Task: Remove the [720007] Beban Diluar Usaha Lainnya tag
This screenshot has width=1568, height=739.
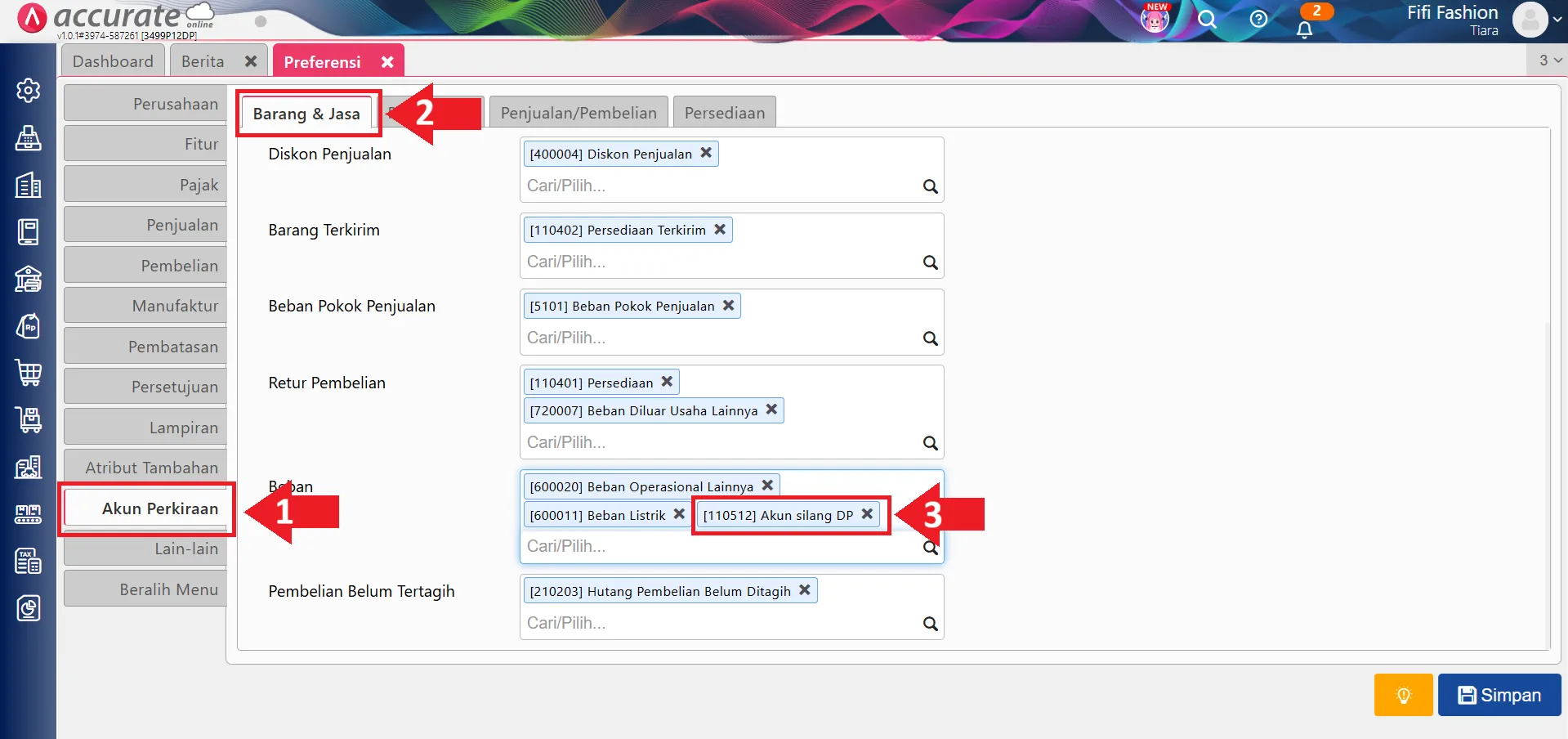Action: 771,410
